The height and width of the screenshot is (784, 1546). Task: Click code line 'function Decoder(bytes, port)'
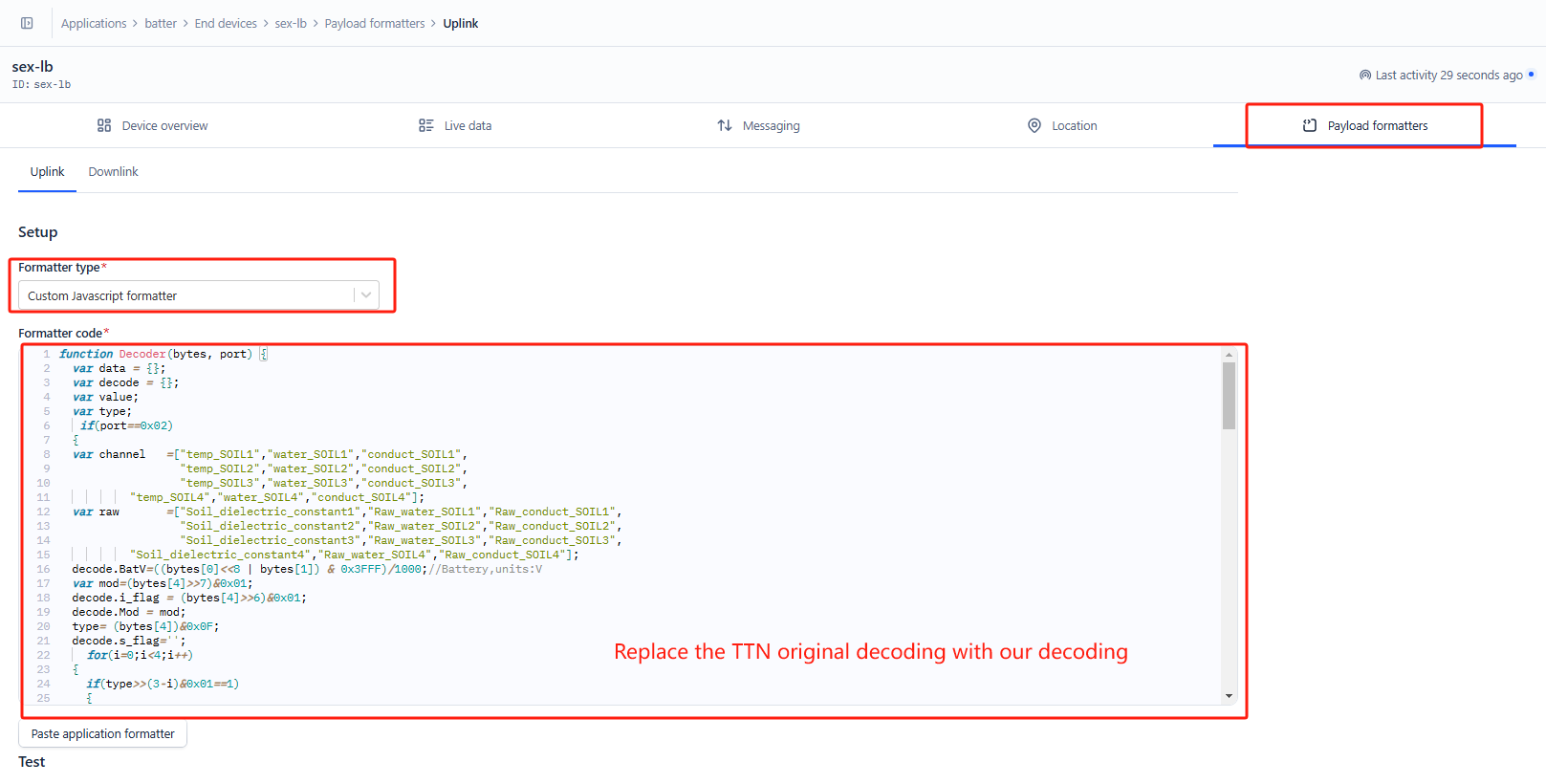(163, 354)
